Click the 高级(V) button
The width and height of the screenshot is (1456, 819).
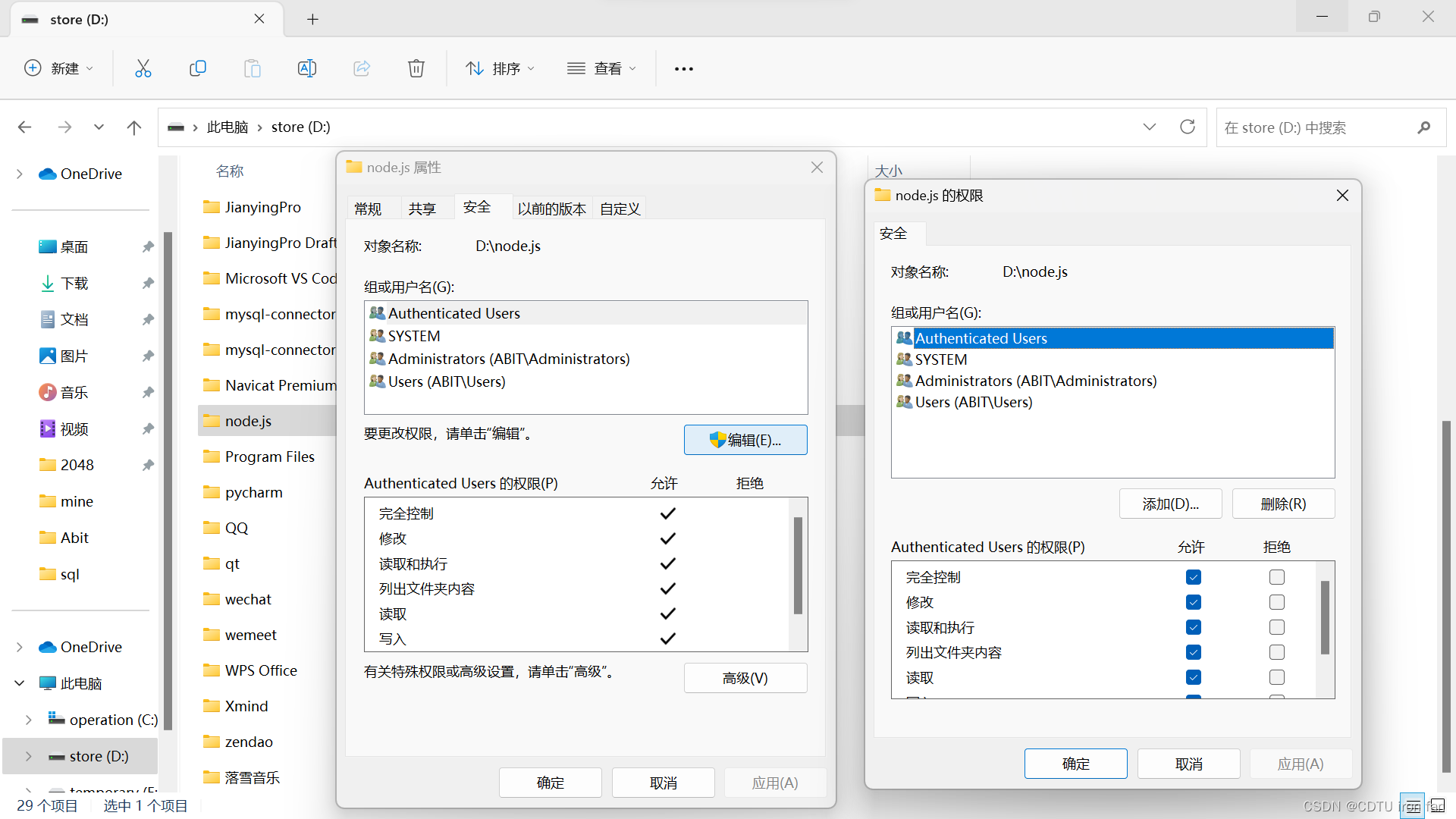point(745,678)
